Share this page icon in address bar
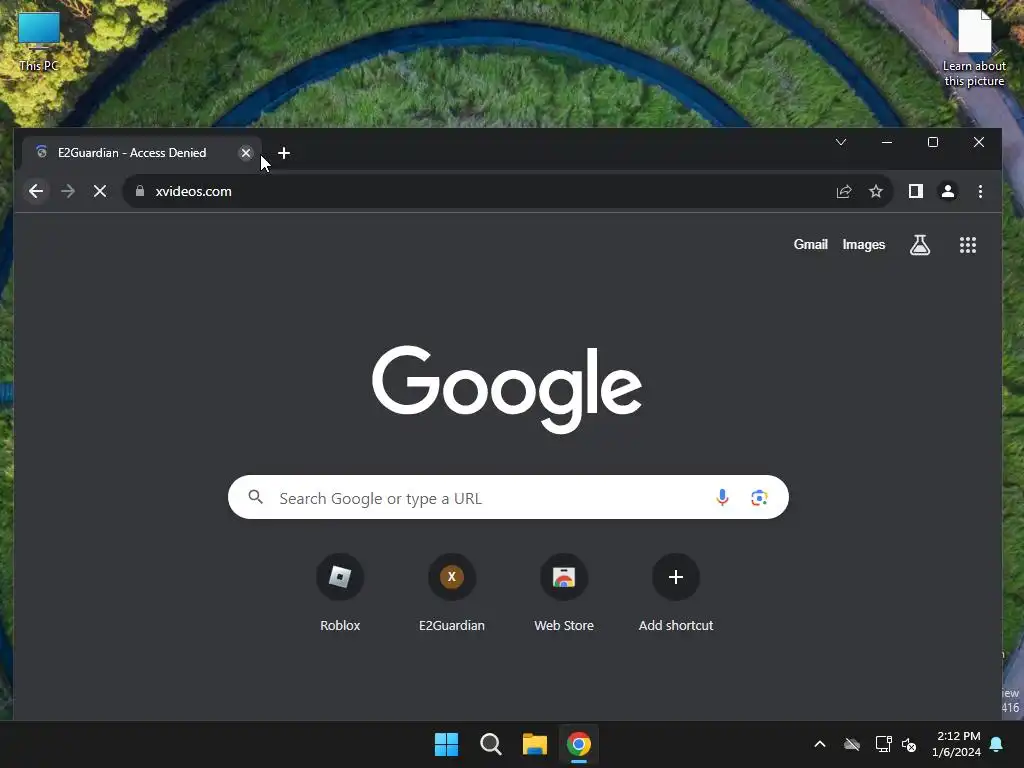Screen dimensions: 1024x768 844,191
